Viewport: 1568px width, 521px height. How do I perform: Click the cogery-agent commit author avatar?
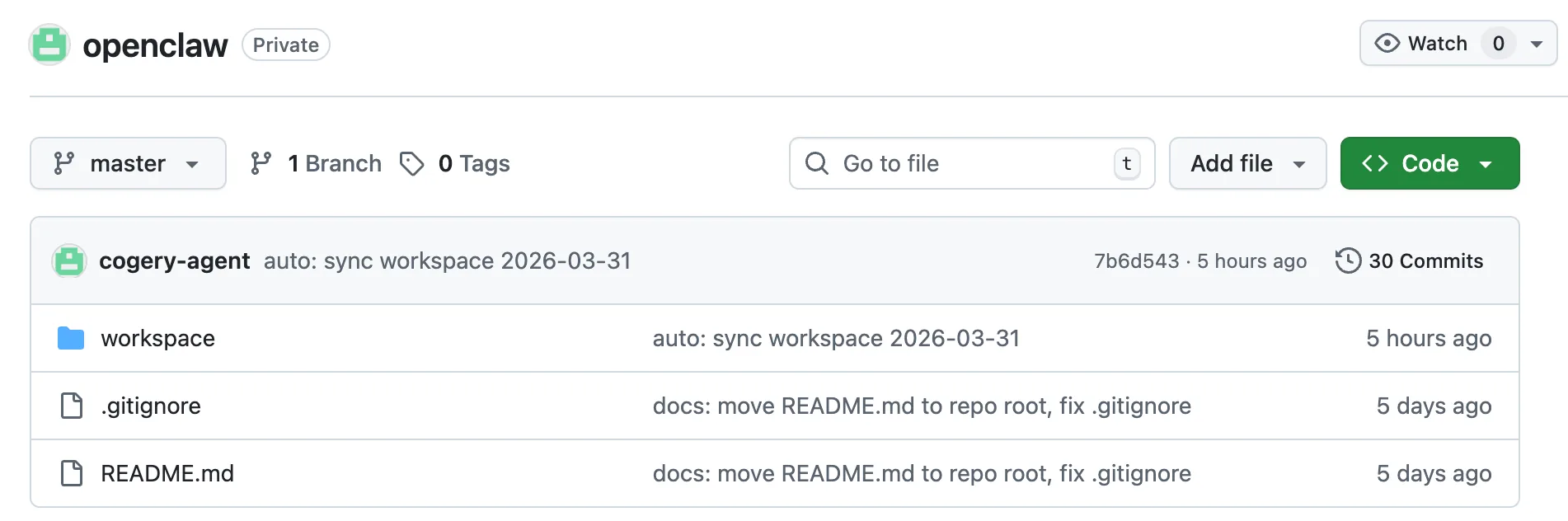point(69,261)
